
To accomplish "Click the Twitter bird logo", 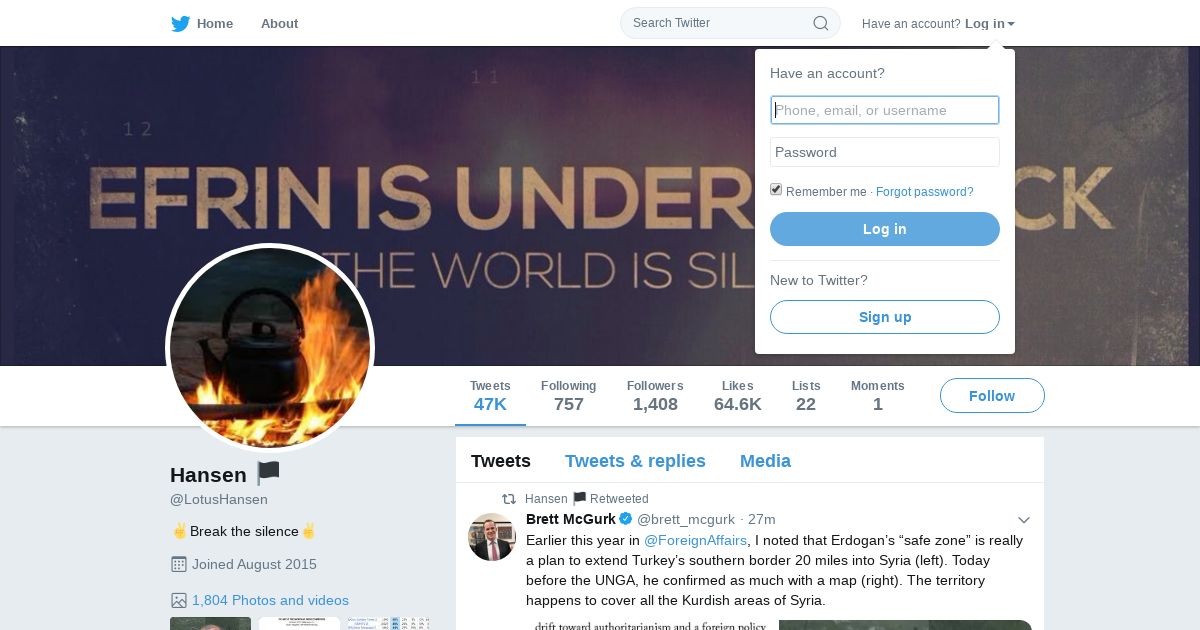I will pos(180,24).
